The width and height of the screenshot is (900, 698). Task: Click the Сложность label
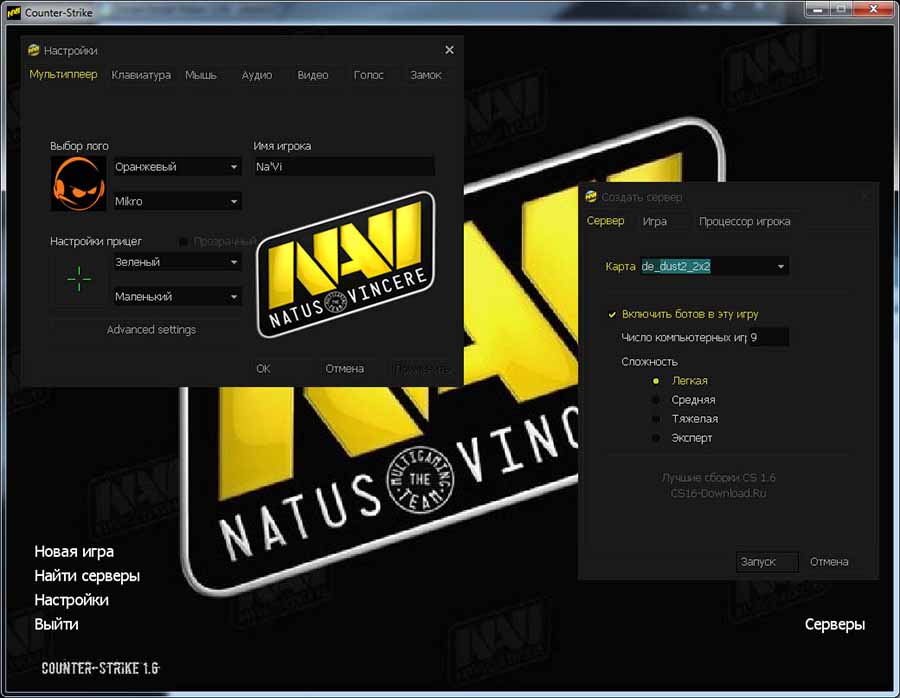coord(649,362)
